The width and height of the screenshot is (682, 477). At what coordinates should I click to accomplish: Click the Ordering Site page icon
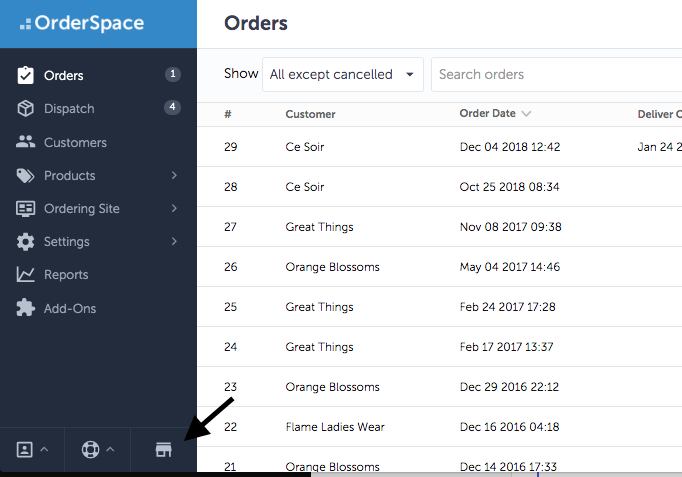coord(25,209)
